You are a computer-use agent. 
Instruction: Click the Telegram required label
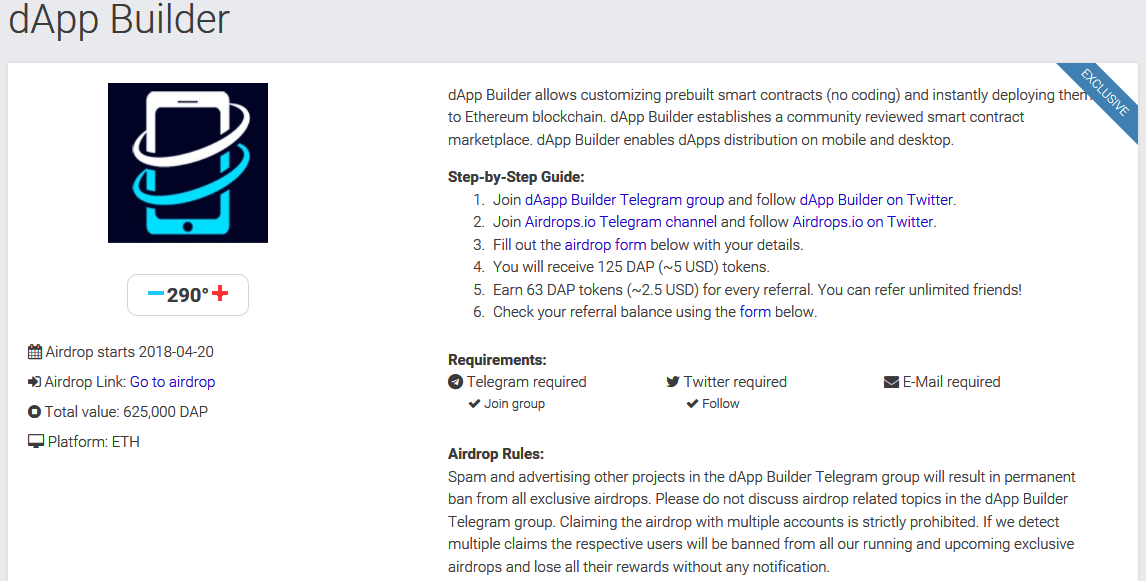point(526,381)
